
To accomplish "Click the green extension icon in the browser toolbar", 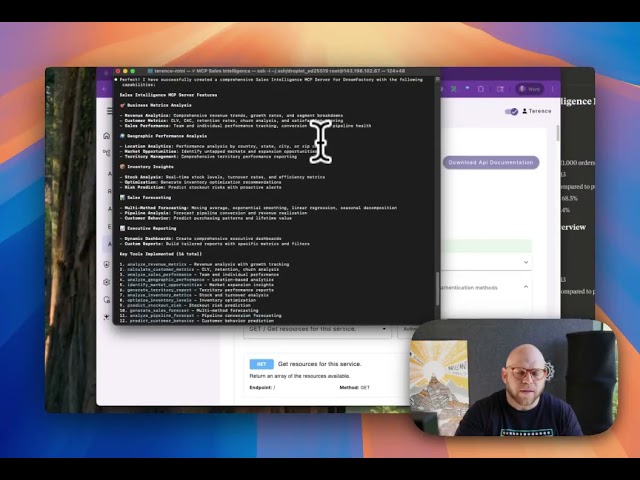I will 454,89.
